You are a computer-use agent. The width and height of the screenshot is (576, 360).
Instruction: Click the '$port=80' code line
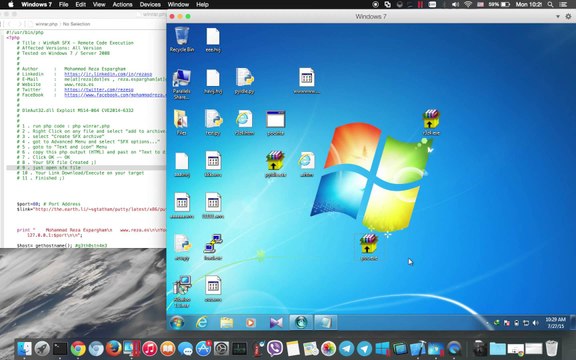coord(48,204)
